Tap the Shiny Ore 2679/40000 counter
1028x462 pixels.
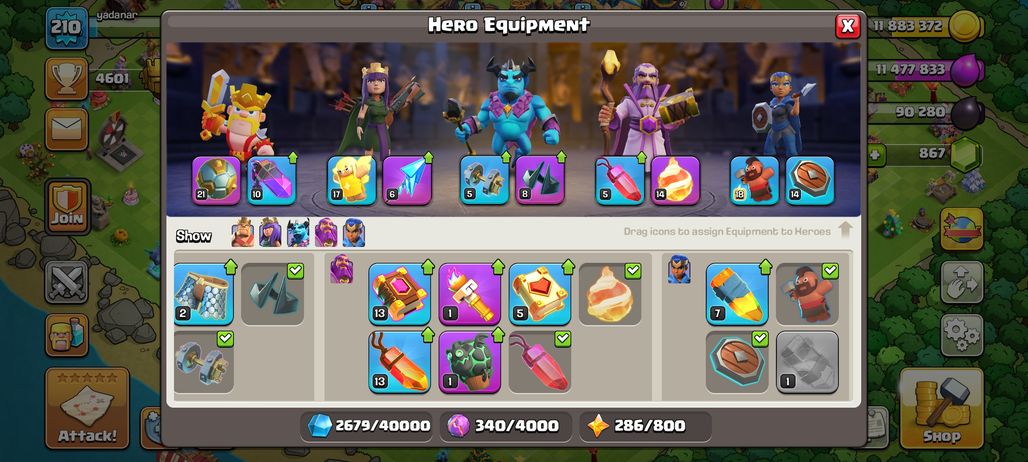pos(368,426)
